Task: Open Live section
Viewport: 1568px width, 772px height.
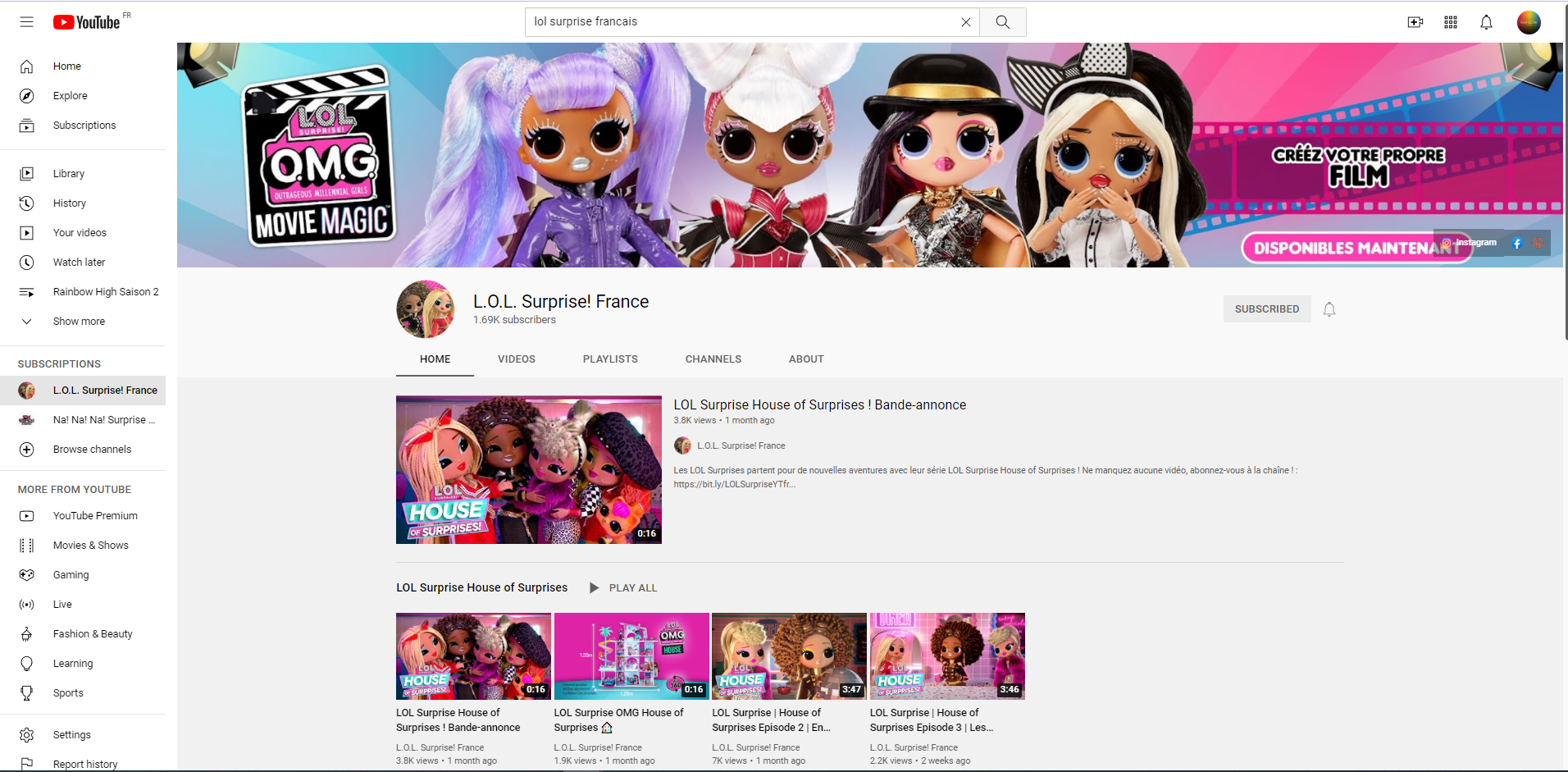Action: (83, 605)
